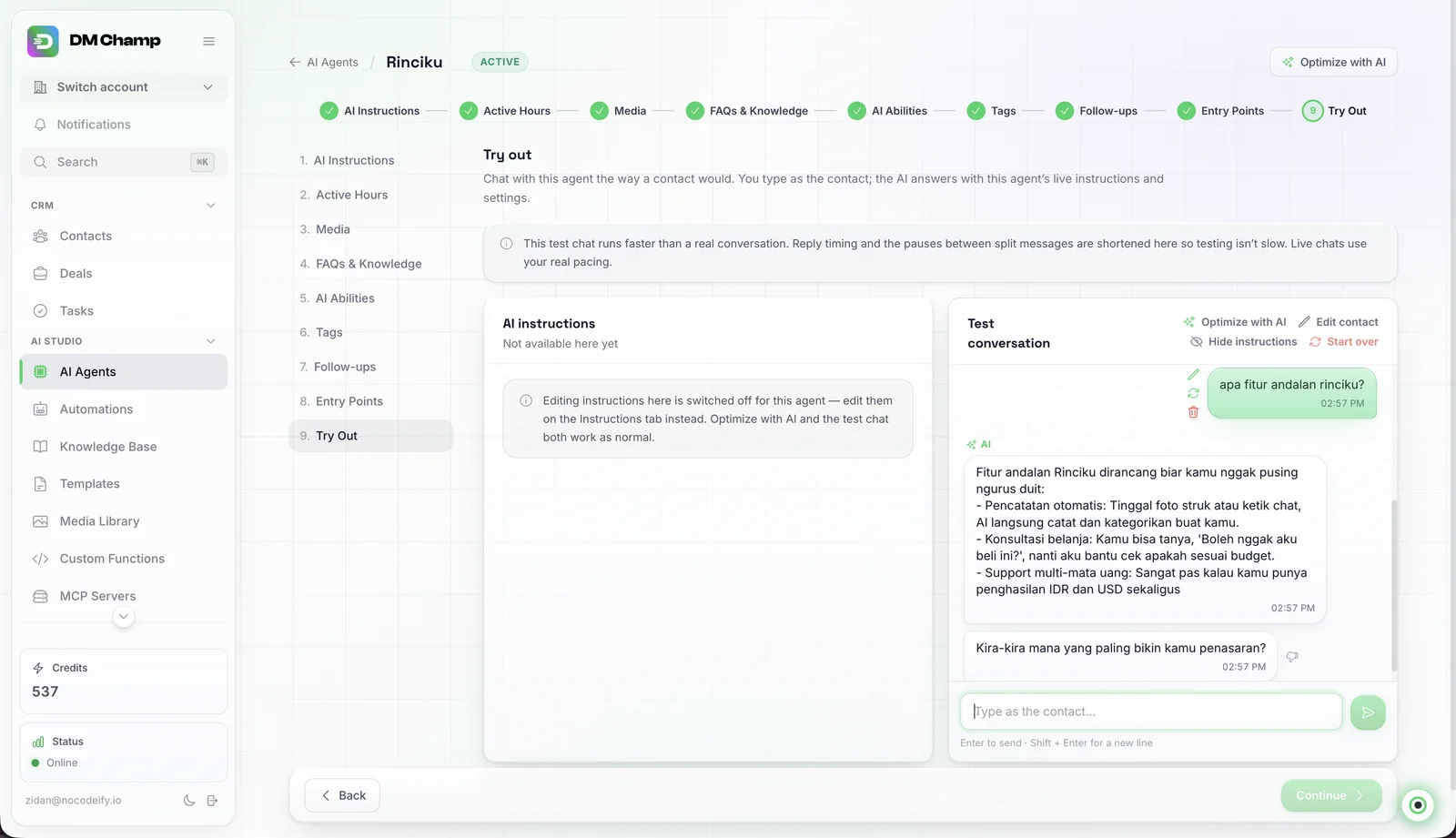Go back to AI Agents breadcrumb
The height and width of the screenshot is (838, 1456).
click(324, 62)
